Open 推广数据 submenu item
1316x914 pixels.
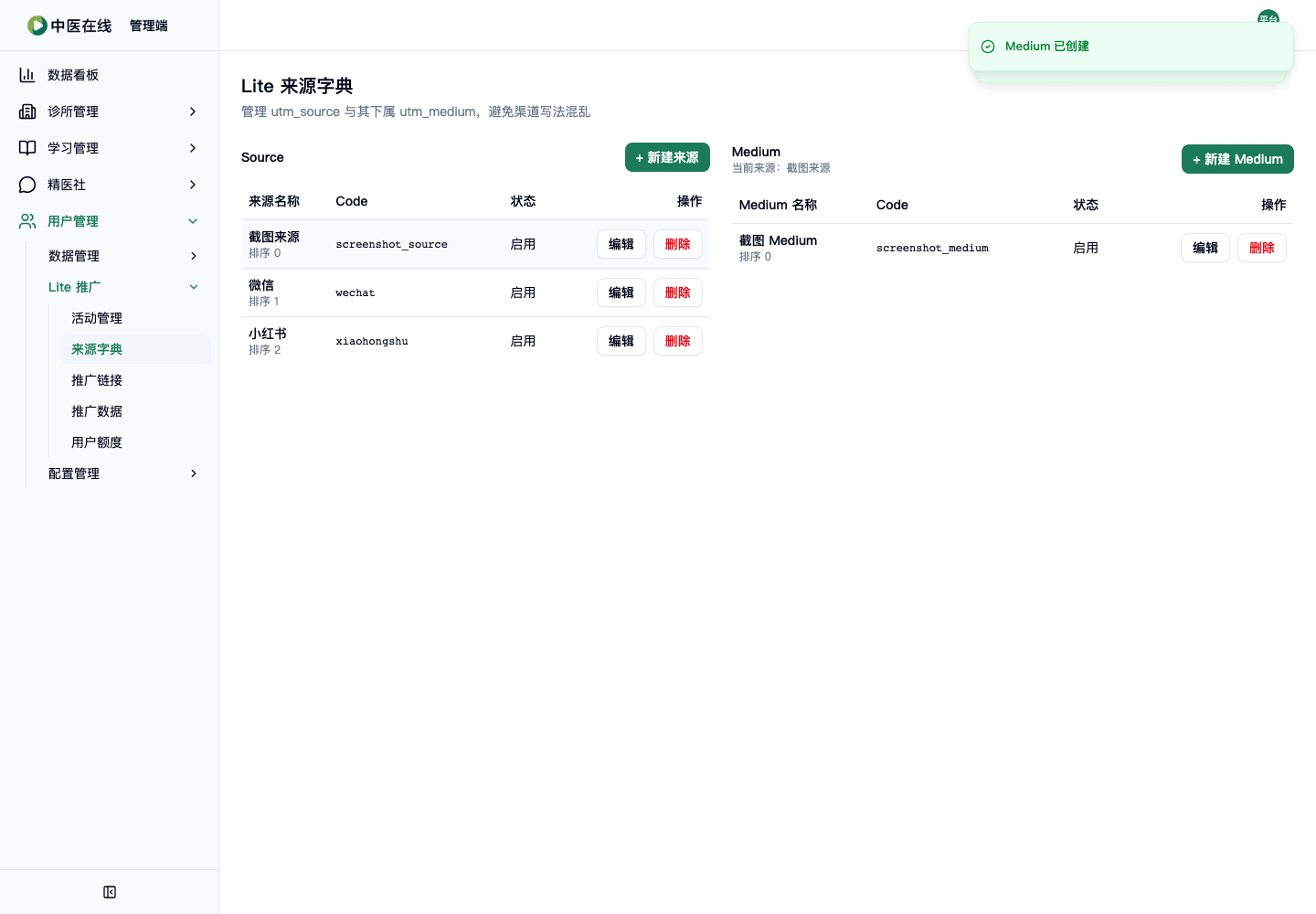[x=135, y=411]
